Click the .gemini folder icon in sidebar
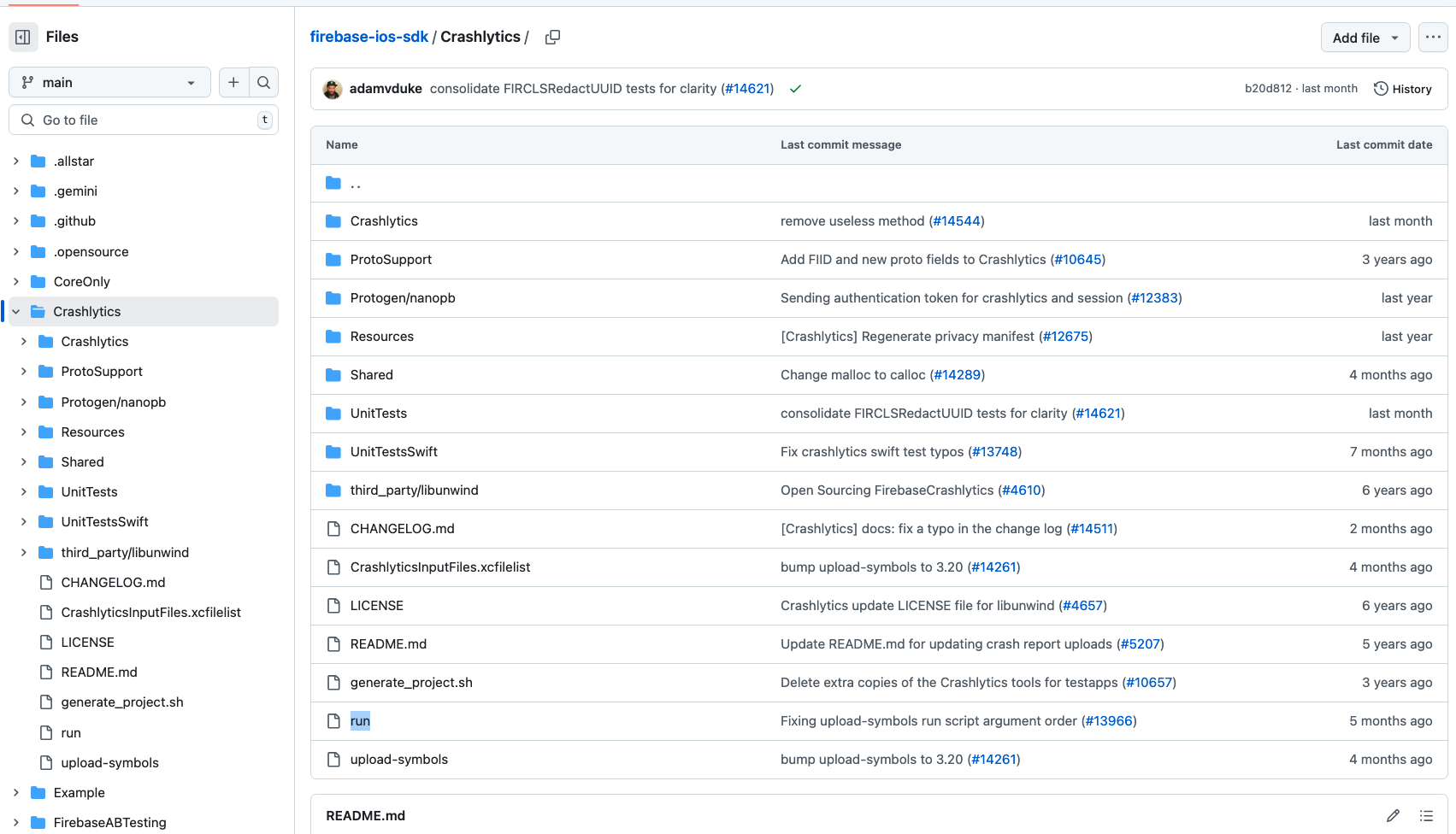1456x834 pixels. [x=38, y=191]
